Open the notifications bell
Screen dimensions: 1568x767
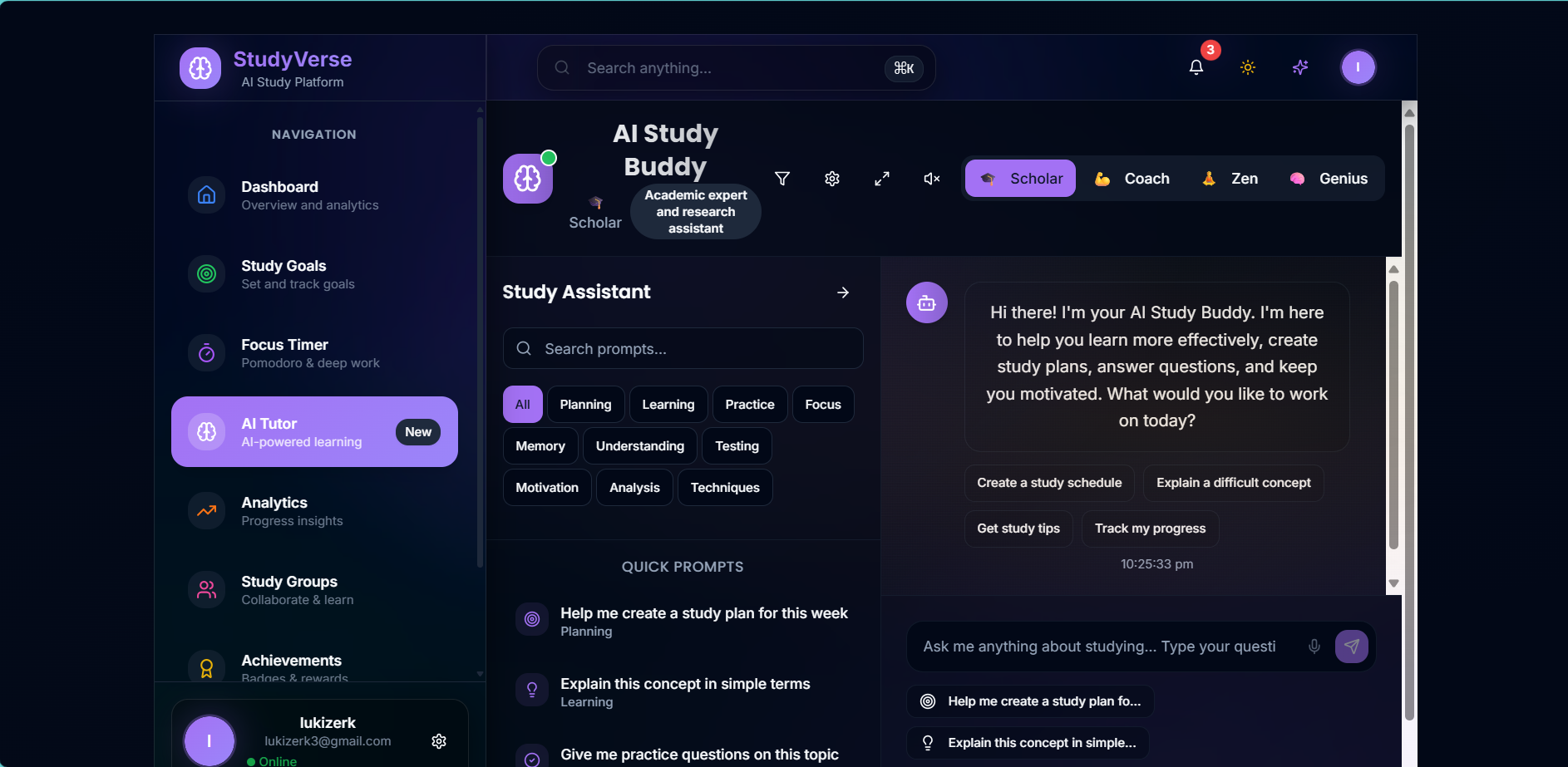(1196, 67)
